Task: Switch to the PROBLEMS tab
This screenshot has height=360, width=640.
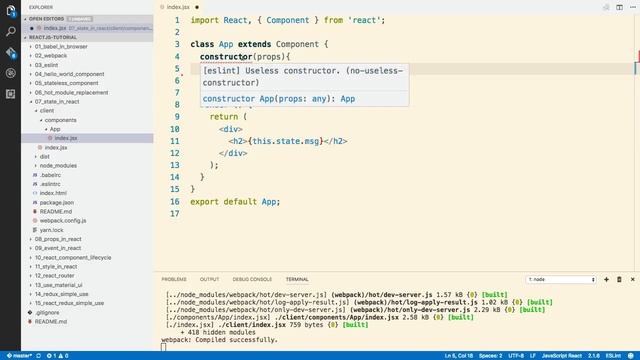Action: point(174,279)
